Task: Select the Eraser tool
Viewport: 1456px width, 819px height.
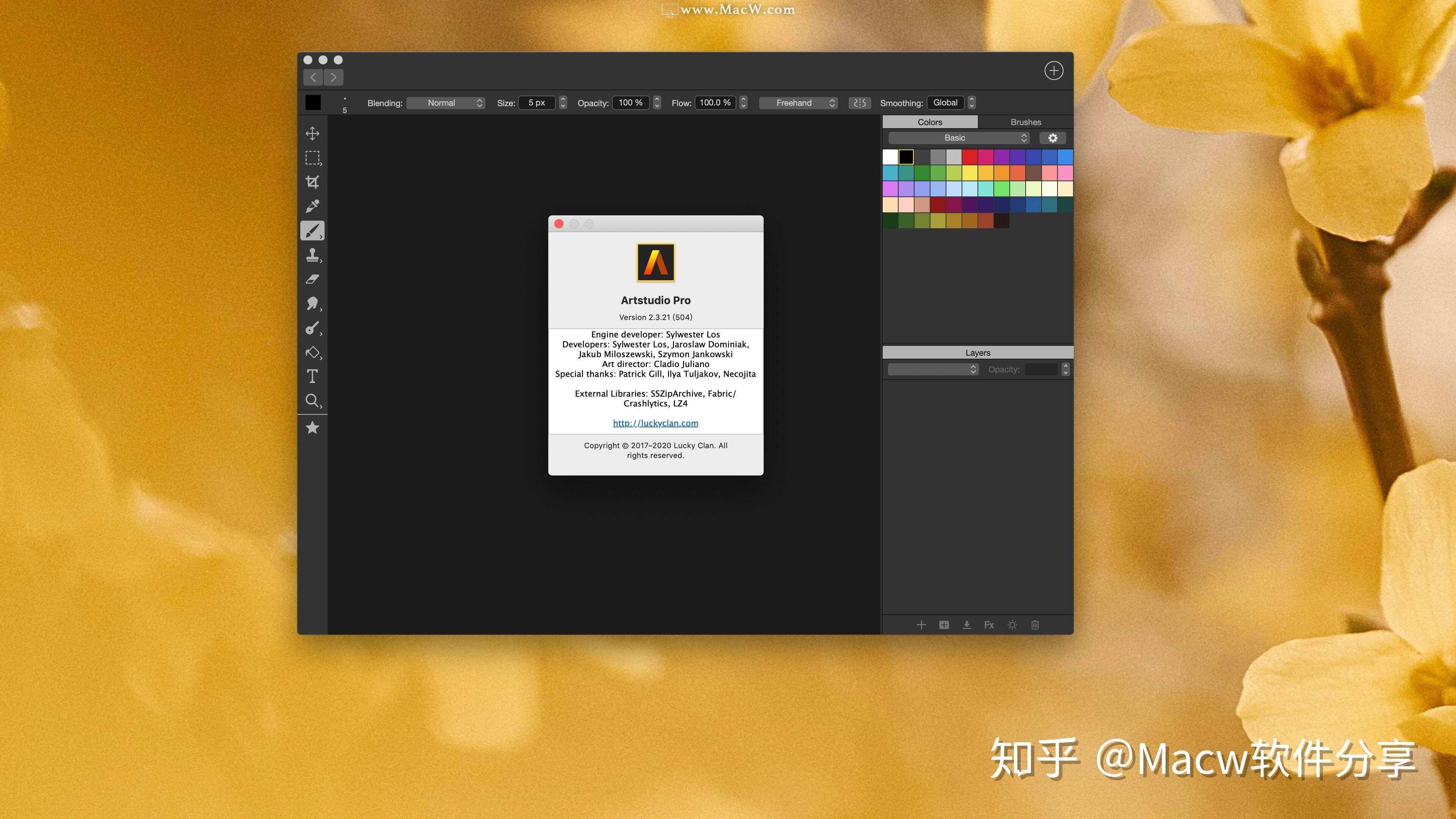Action: pos(312,279)
